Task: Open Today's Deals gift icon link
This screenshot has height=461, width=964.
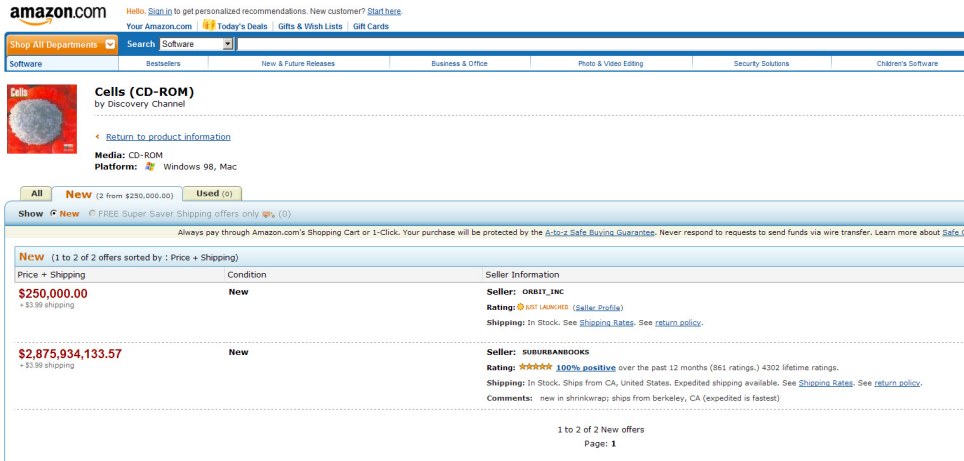Action: (x=209, y=25)
